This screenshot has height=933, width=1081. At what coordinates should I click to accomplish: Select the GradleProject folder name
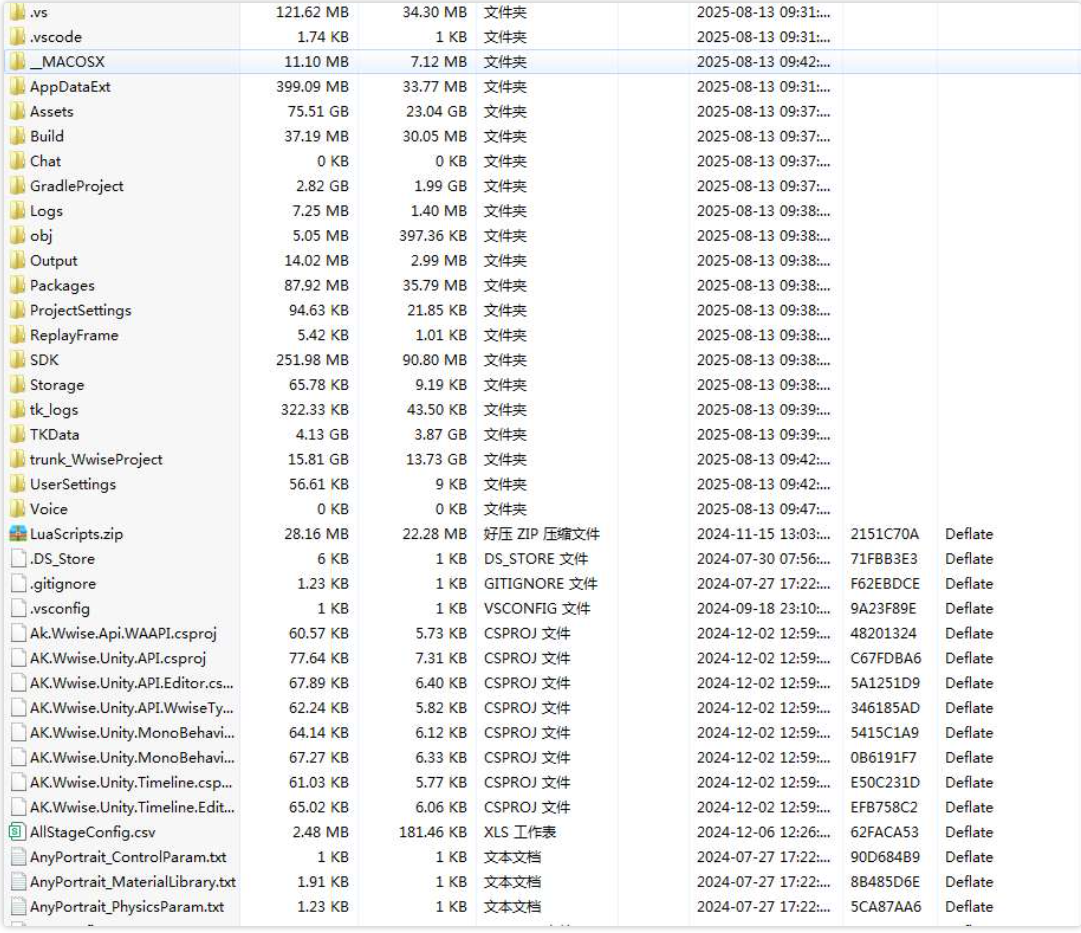point(77,186)
